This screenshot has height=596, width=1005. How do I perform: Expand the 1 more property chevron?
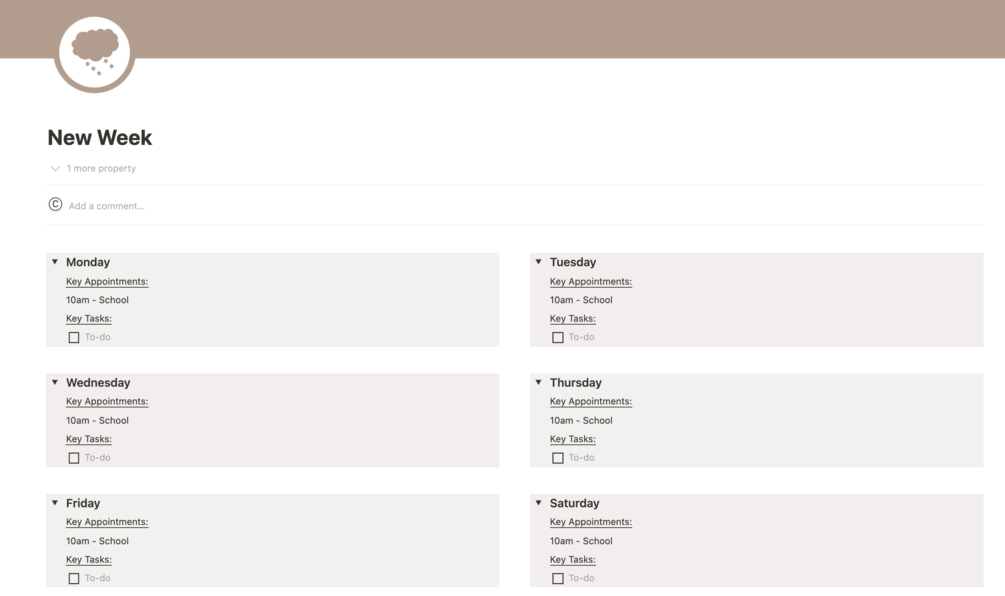coord(55,169)
